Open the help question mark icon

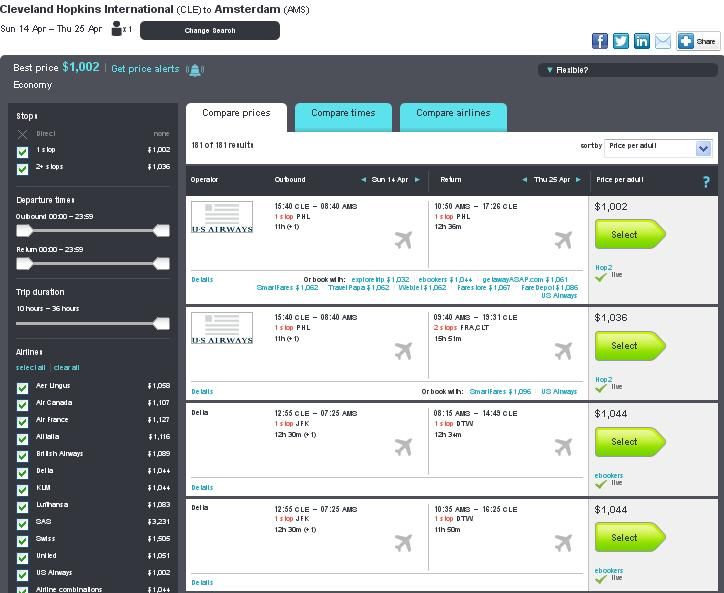click(706, 181)
